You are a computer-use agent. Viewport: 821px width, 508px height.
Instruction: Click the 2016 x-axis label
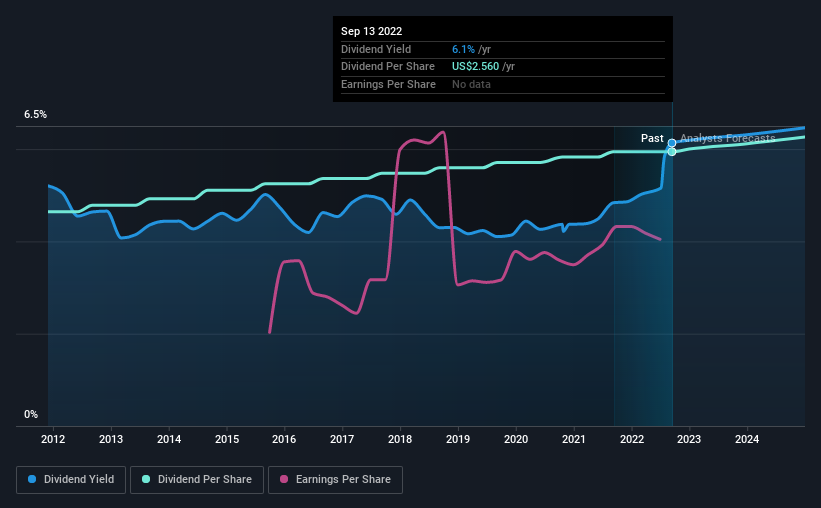coord(284,439)
